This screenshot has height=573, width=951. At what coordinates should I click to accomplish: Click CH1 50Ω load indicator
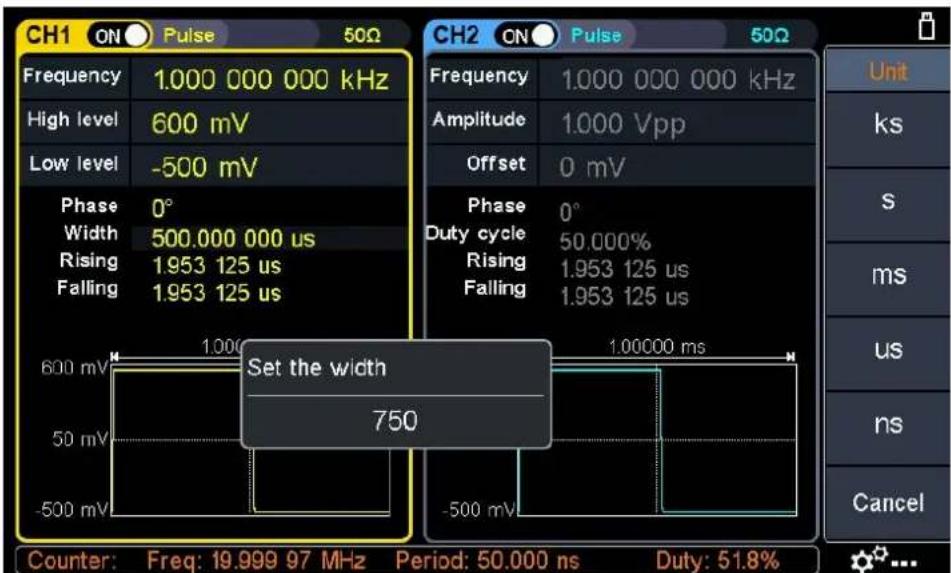[x=362, y=36]
